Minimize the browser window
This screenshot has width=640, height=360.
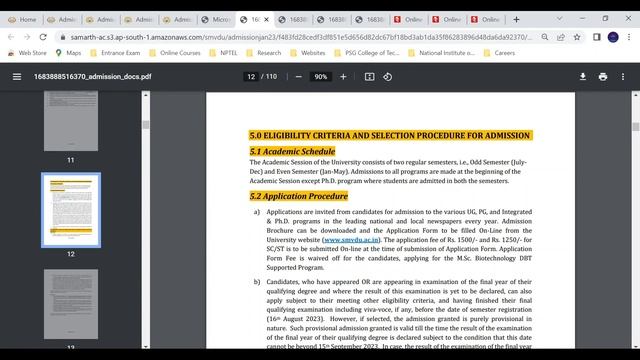pos(582,19)
